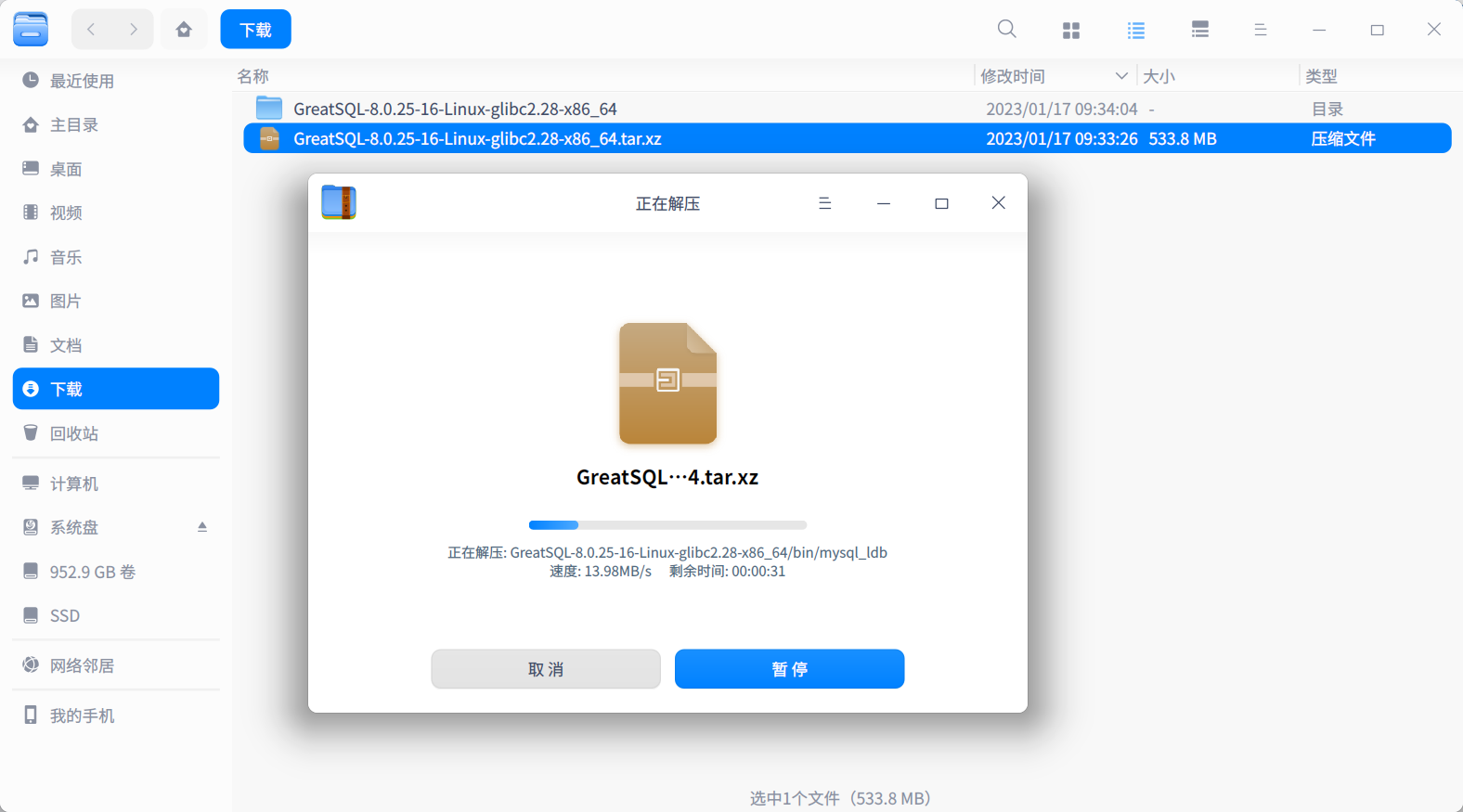Open 计算机 in sidebar

(x=116, y=483)
